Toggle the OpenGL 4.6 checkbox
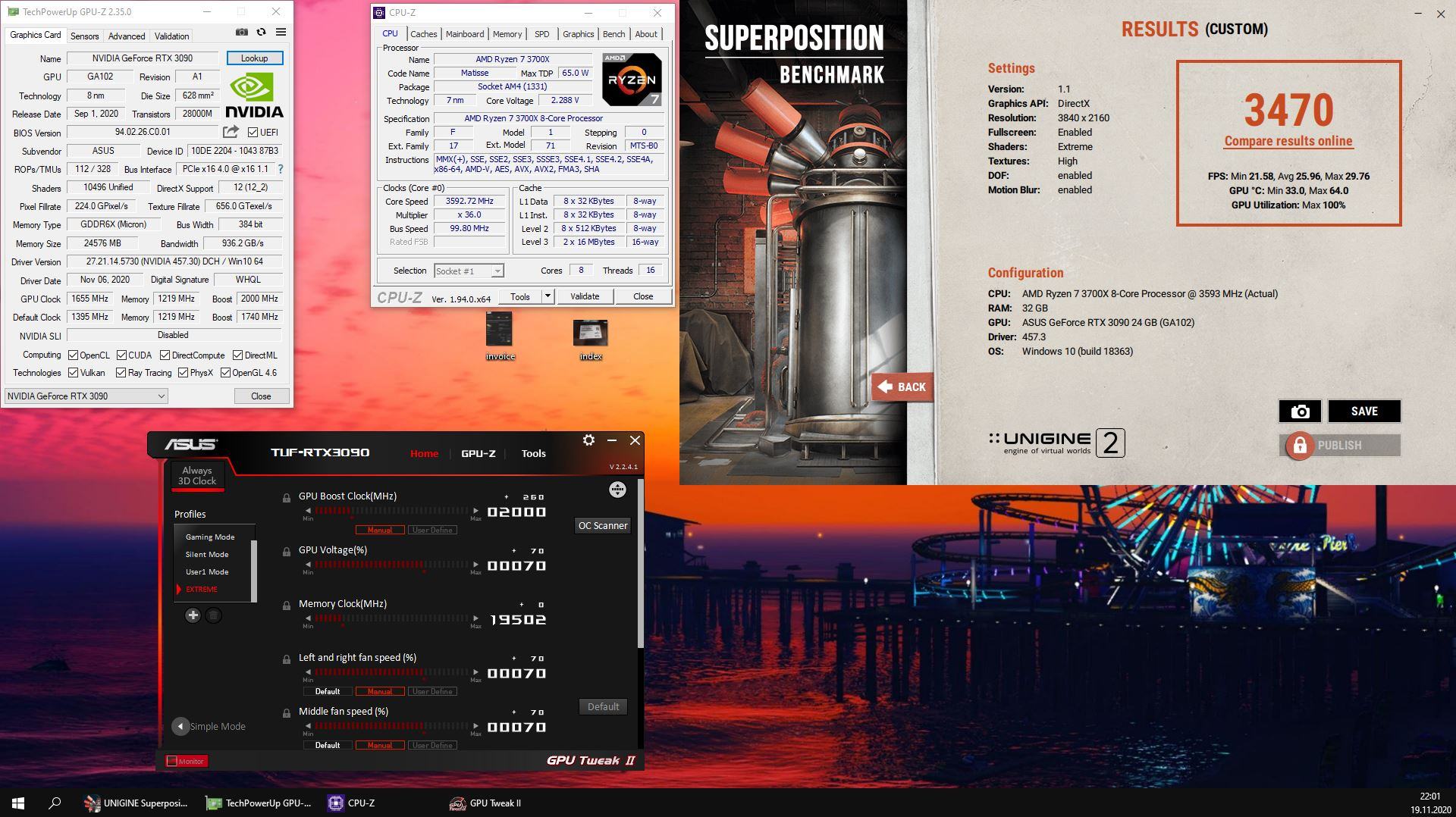Image resolution: width=1456 pixels, height=817 pixels. click(x=225, y=373)
